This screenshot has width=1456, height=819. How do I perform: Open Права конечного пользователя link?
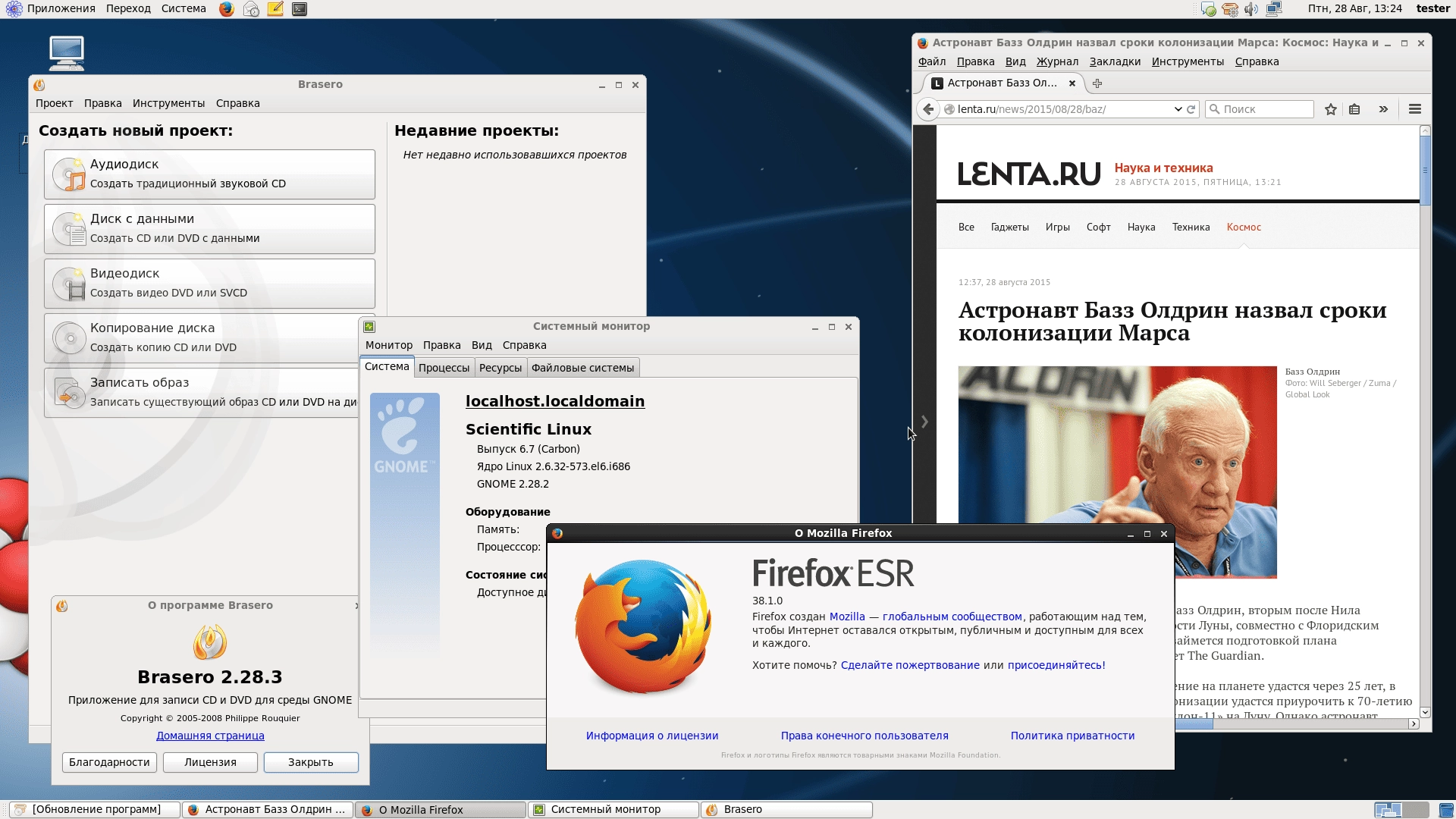coord(864,736)
